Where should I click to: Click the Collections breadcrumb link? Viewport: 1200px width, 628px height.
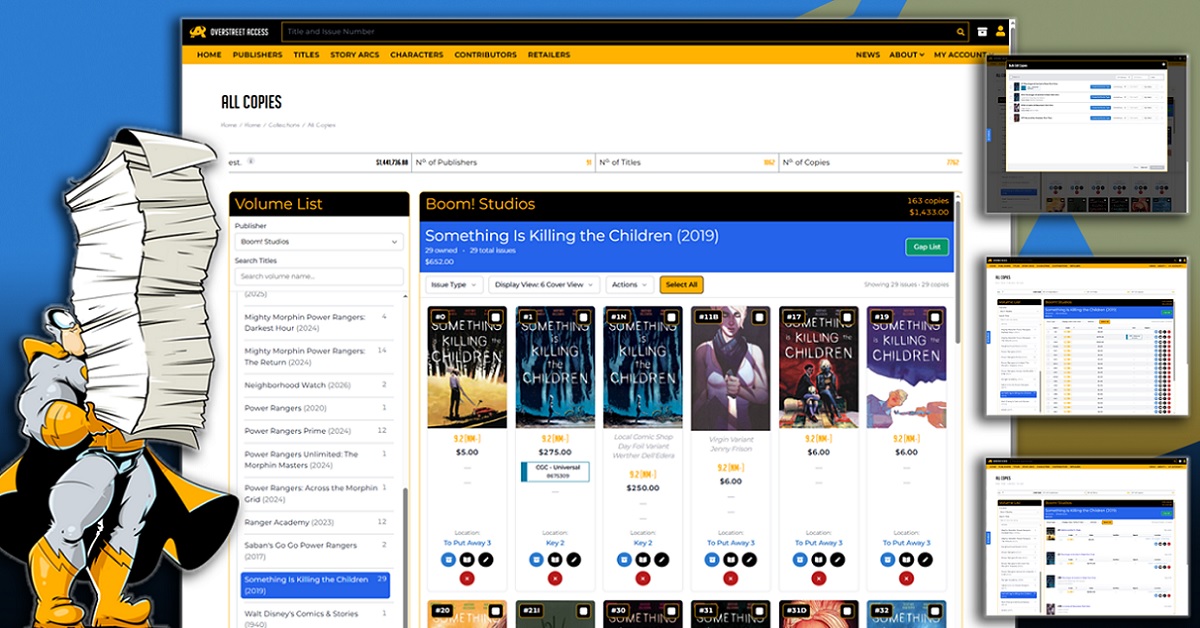point(284,125)
